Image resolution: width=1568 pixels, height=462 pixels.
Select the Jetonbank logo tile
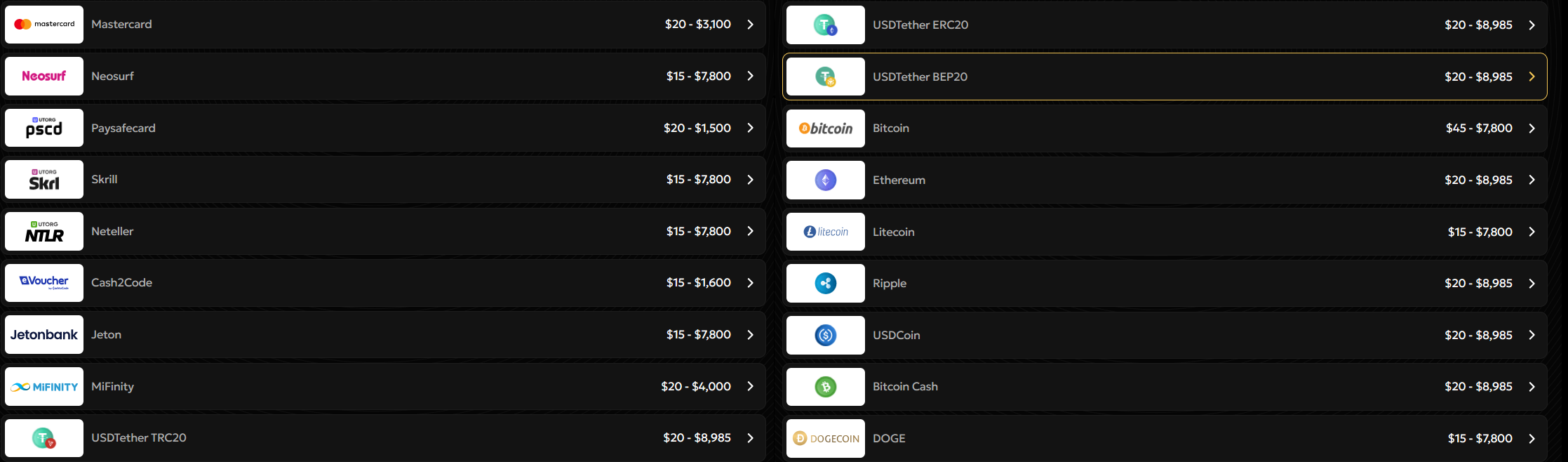44,335
